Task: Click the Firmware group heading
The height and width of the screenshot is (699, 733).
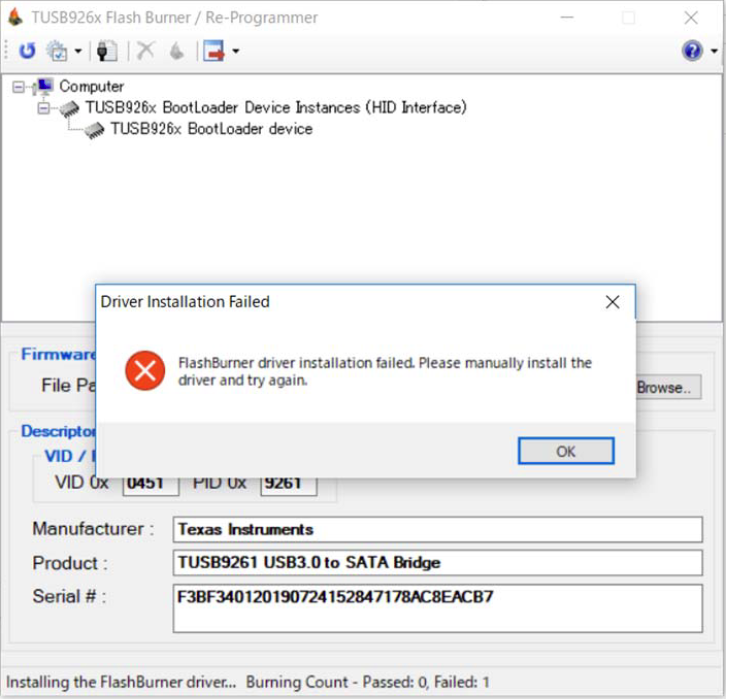Action: click(58, 354)
